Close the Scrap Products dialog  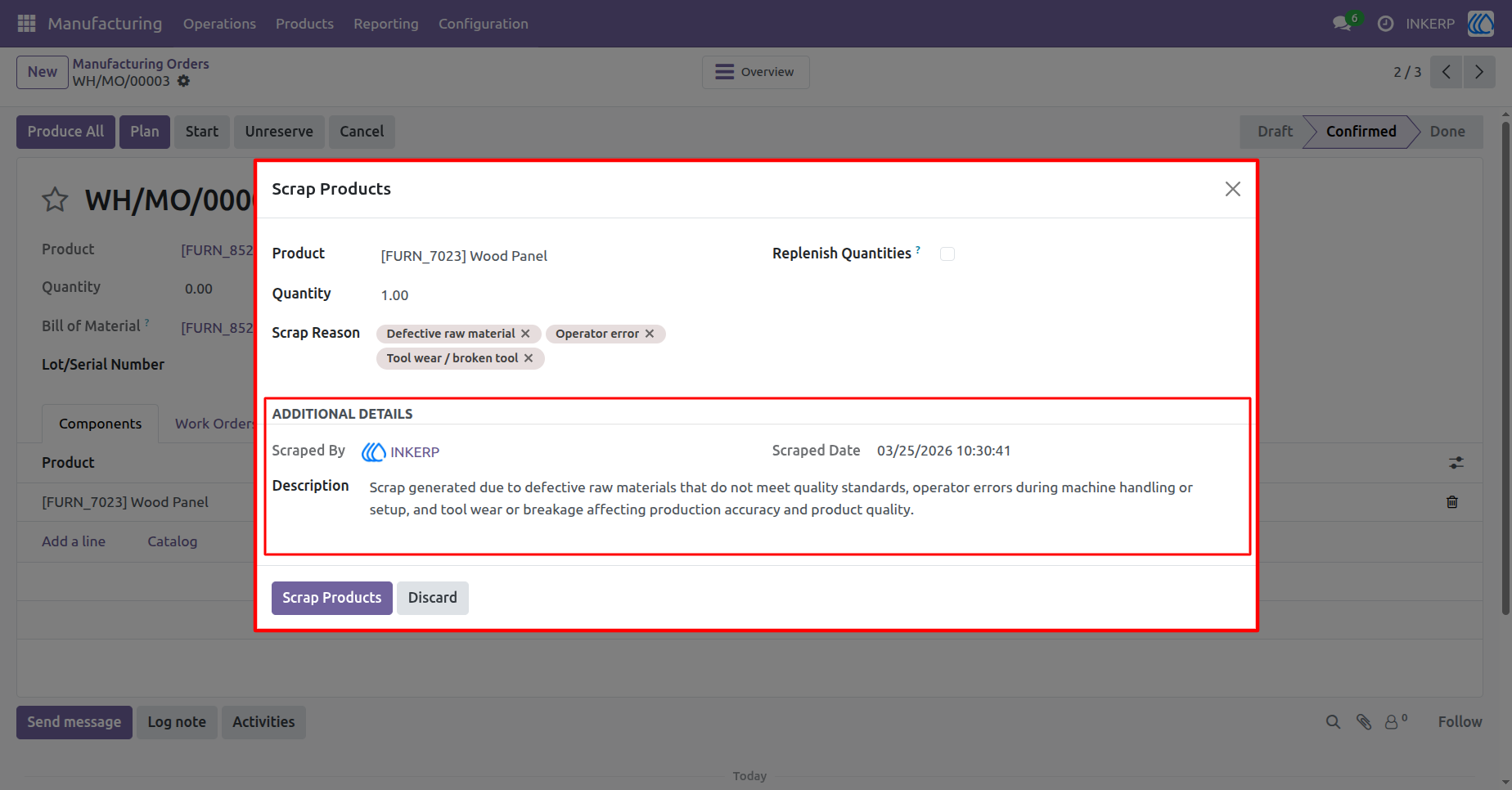point(1233,189)
